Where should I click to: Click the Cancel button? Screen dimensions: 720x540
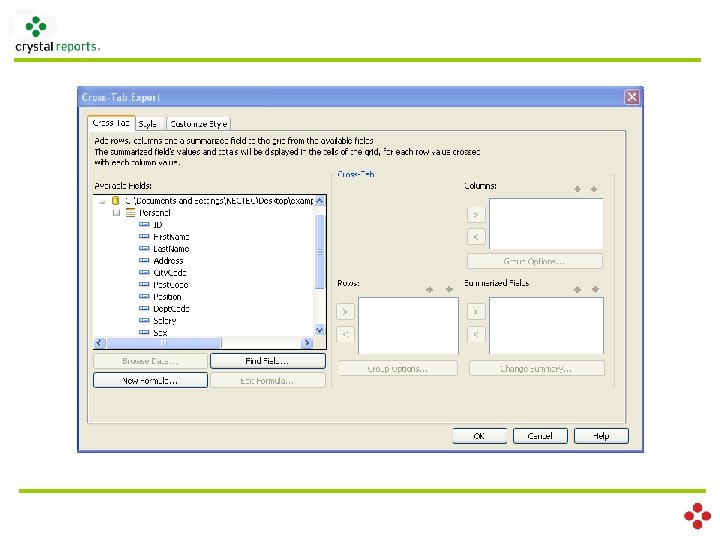(x=540, y=436)
